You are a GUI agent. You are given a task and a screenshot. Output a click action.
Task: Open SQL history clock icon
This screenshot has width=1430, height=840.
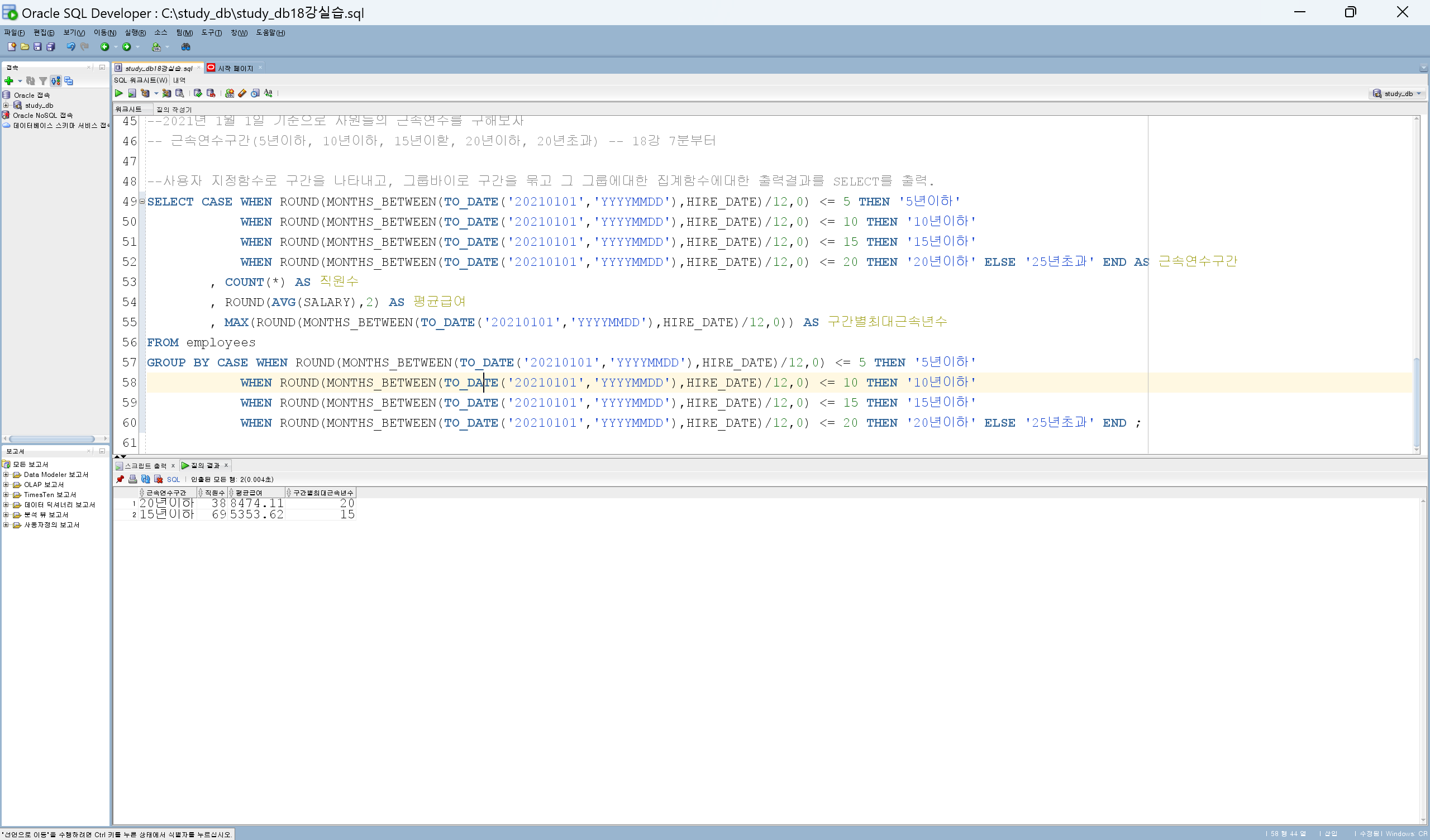coord(255,93)
